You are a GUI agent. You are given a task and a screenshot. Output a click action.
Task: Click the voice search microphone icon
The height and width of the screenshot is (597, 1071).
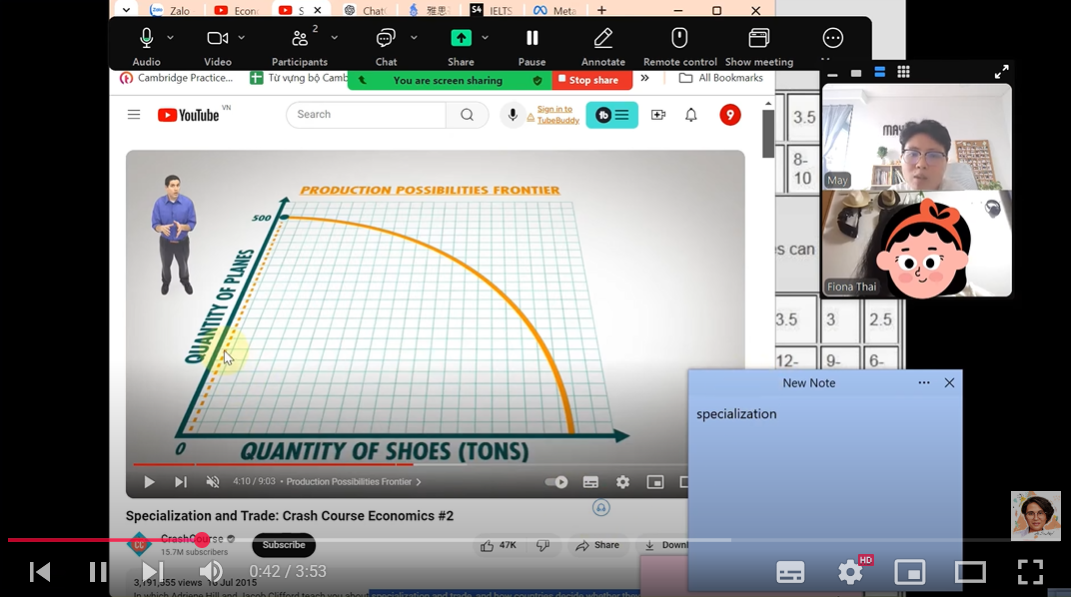click(513, 115)
